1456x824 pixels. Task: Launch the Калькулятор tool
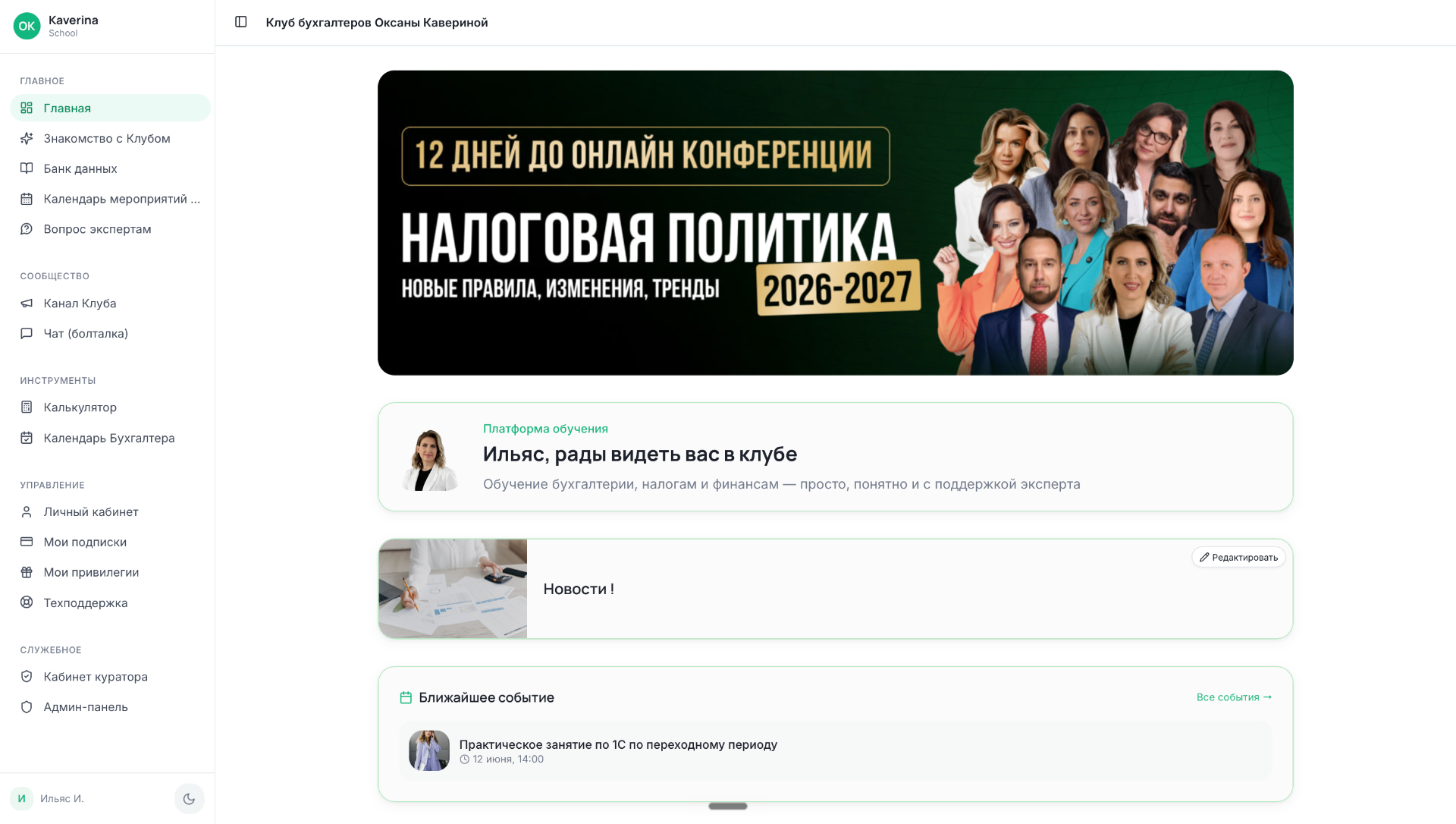pyautogui.click(x=110, y=407)
